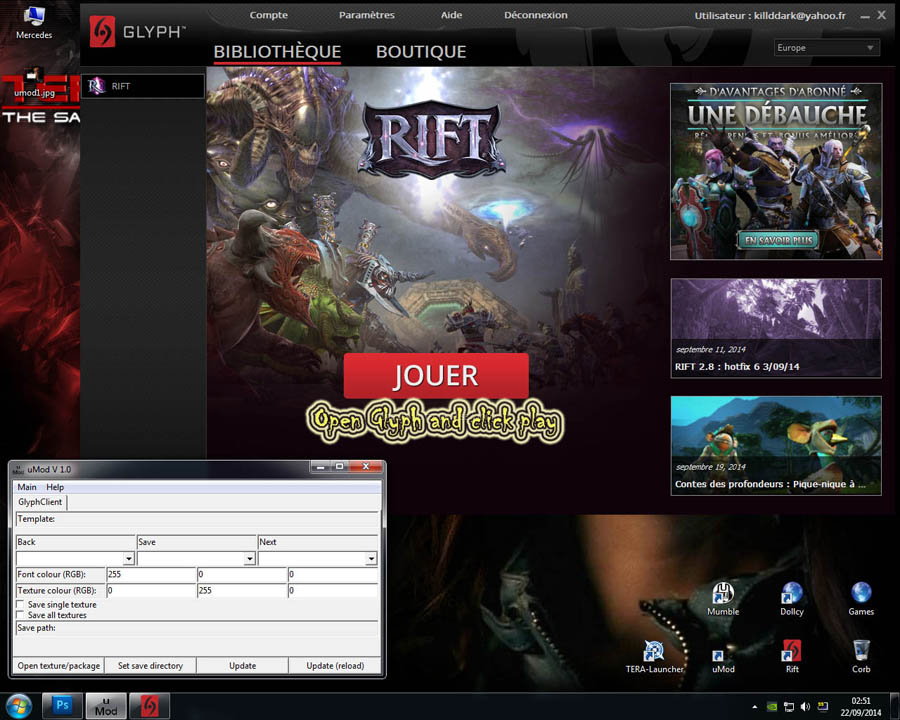Open the Next key dropdown in uMod

click(x=371, y=559)
